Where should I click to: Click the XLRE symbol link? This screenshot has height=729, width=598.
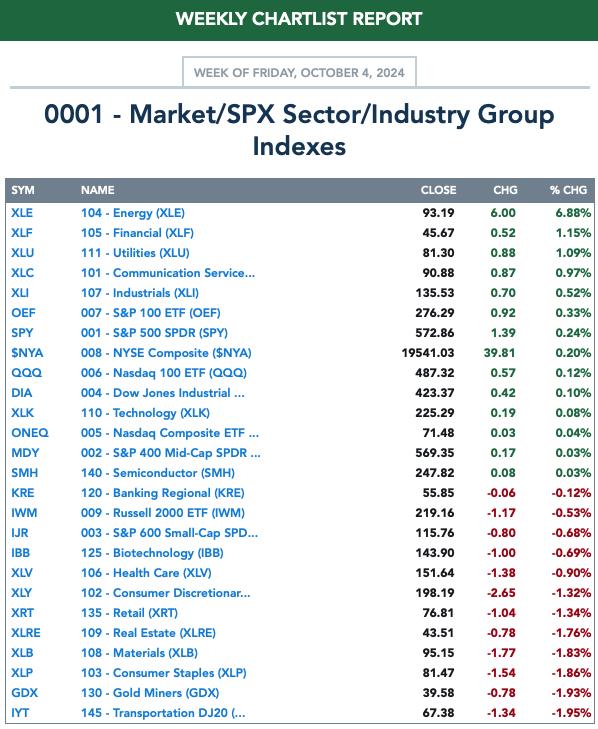[x=26, y=633]
